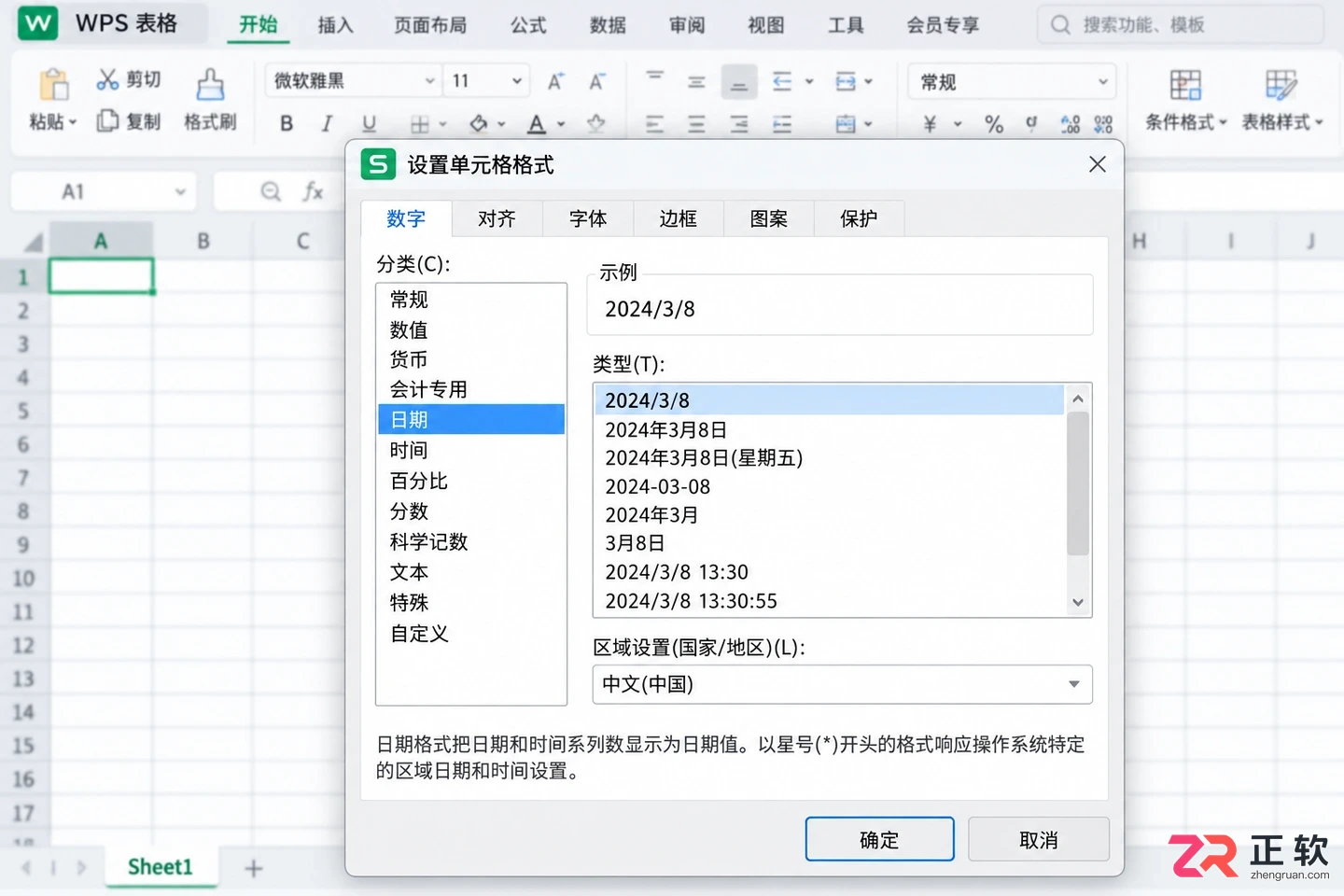Click the Cut scissors icon
The width and height of the screenshot is (1344, 896).
coord(107,80)
